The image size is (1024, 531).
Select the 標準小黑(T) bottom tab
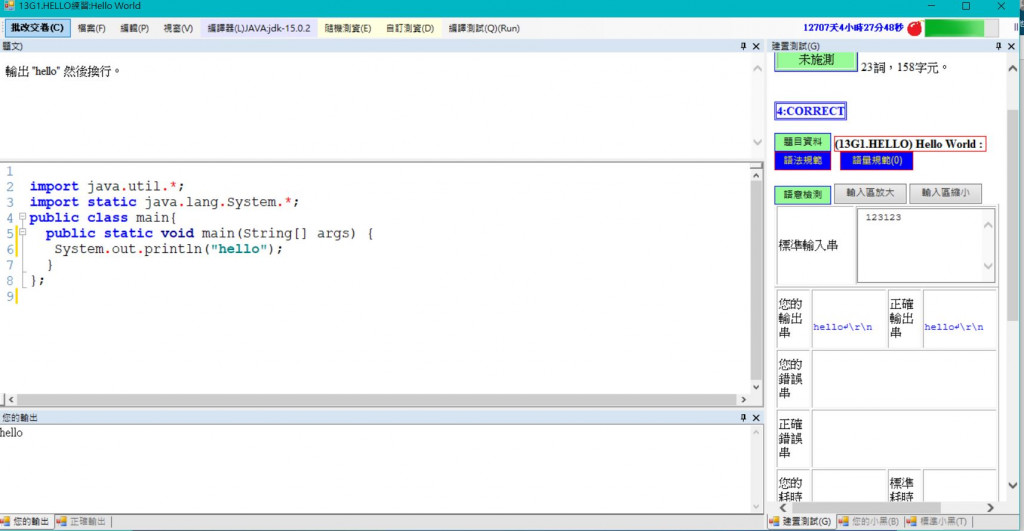[938, 521]
